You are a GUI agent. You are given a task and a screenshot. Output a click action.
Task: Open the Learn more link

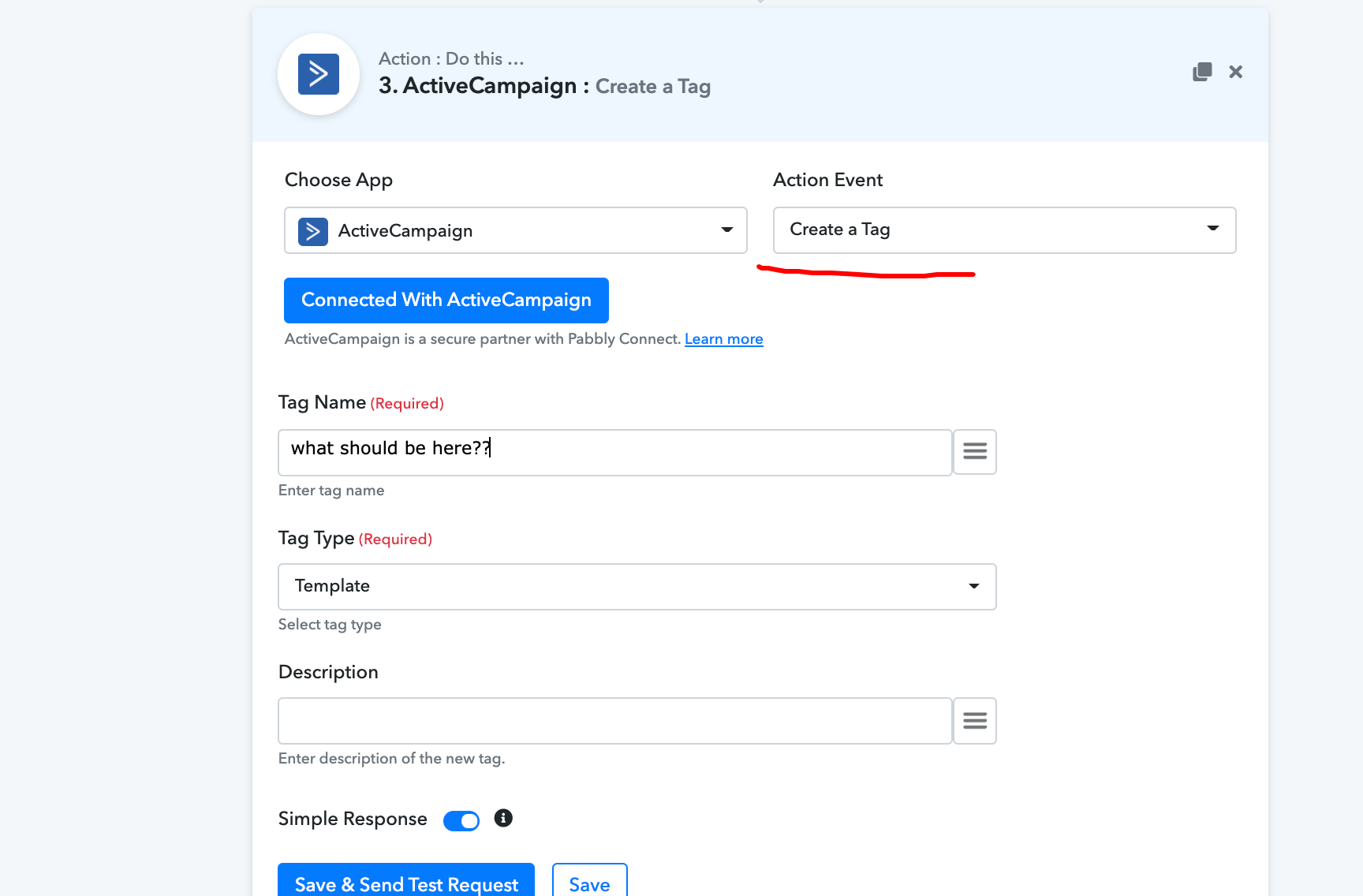point(724,339)
